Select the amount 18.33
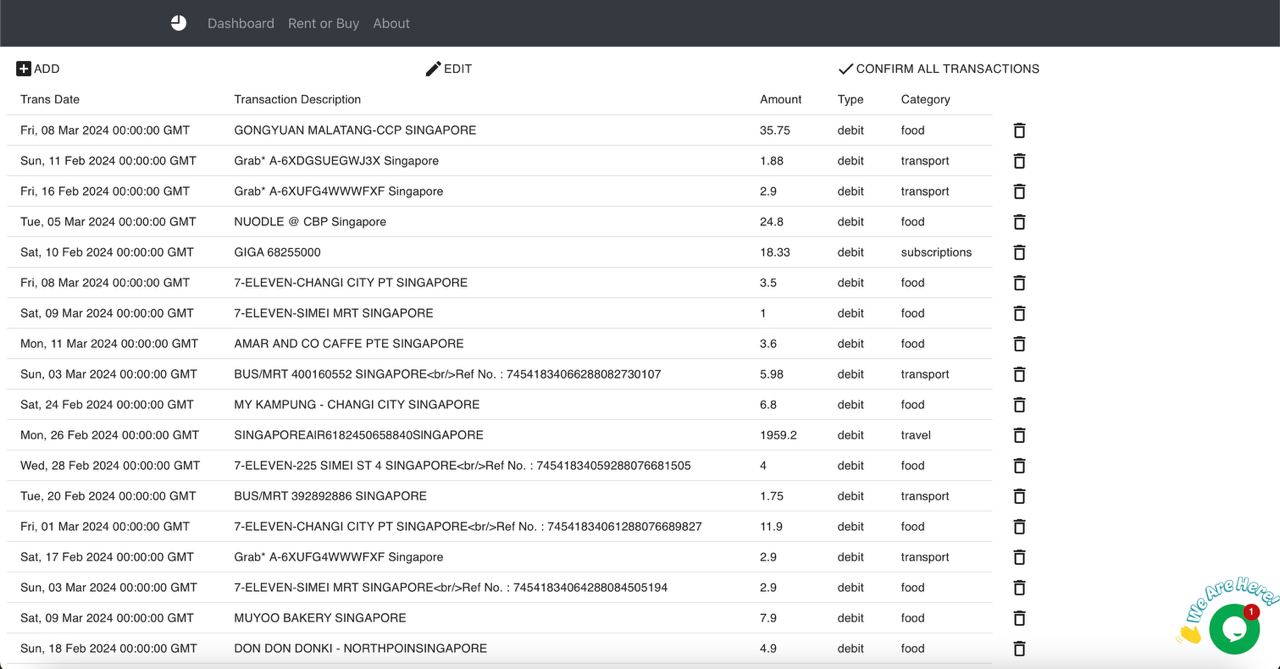This screenshot has width=1280, height=669. point(775,252)
